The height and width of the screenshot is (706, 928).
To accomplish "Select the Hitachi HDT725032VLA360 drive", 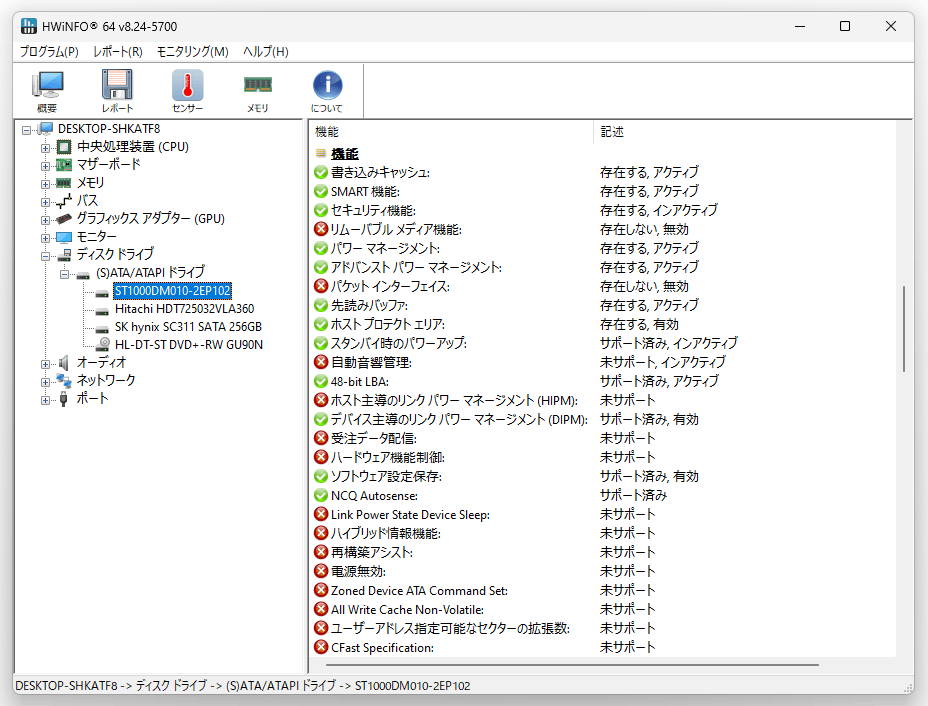I will click(x=184, y=309).
